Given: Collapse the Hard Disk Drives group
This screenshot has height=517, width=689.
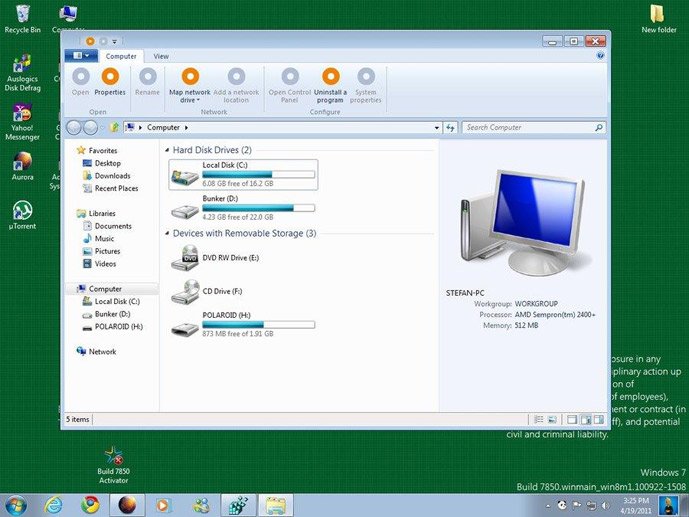Looking at the screenshot, I should coord(167,150).
